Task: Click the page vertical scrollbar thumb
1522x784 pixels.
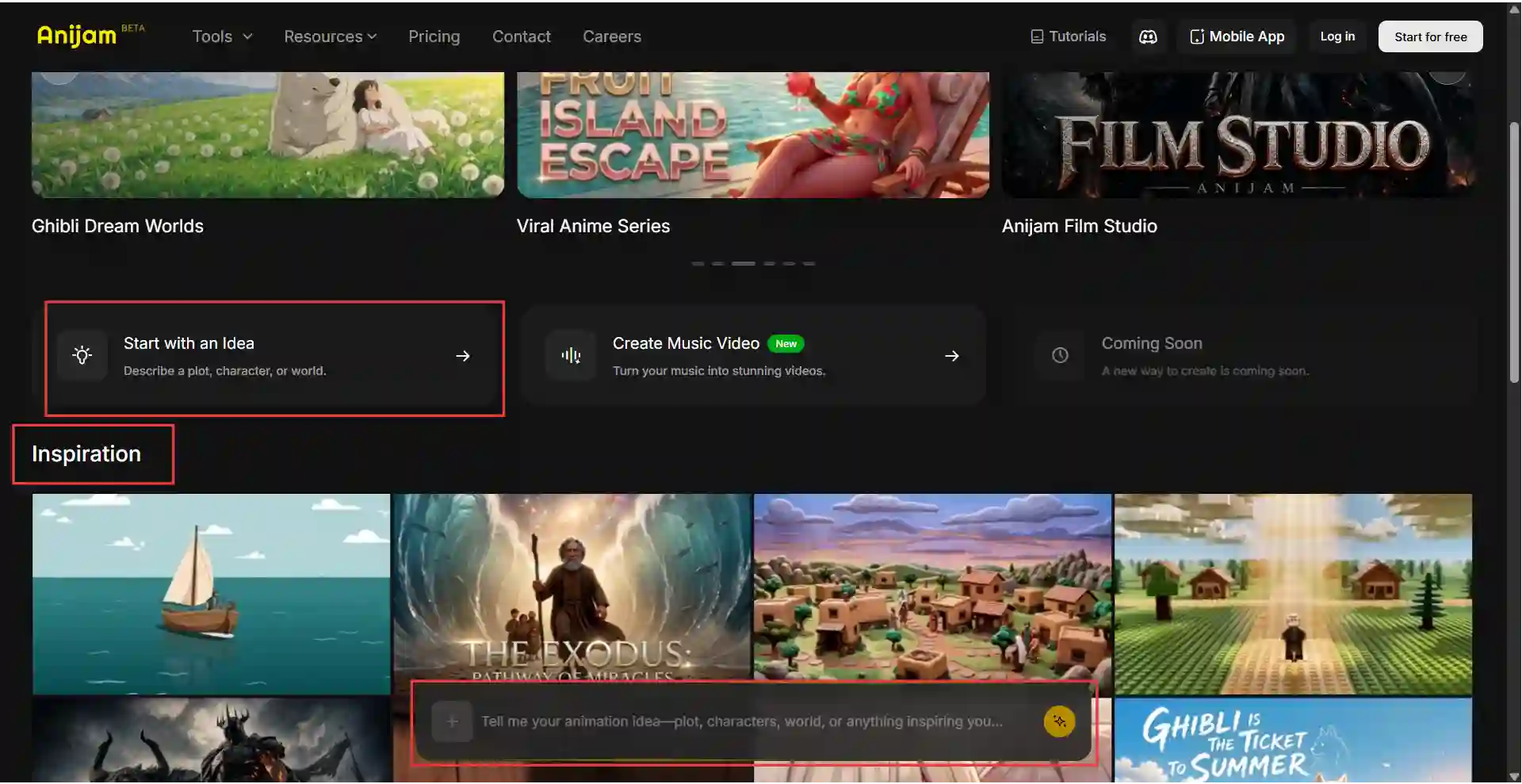Action: click(1514, 254)
